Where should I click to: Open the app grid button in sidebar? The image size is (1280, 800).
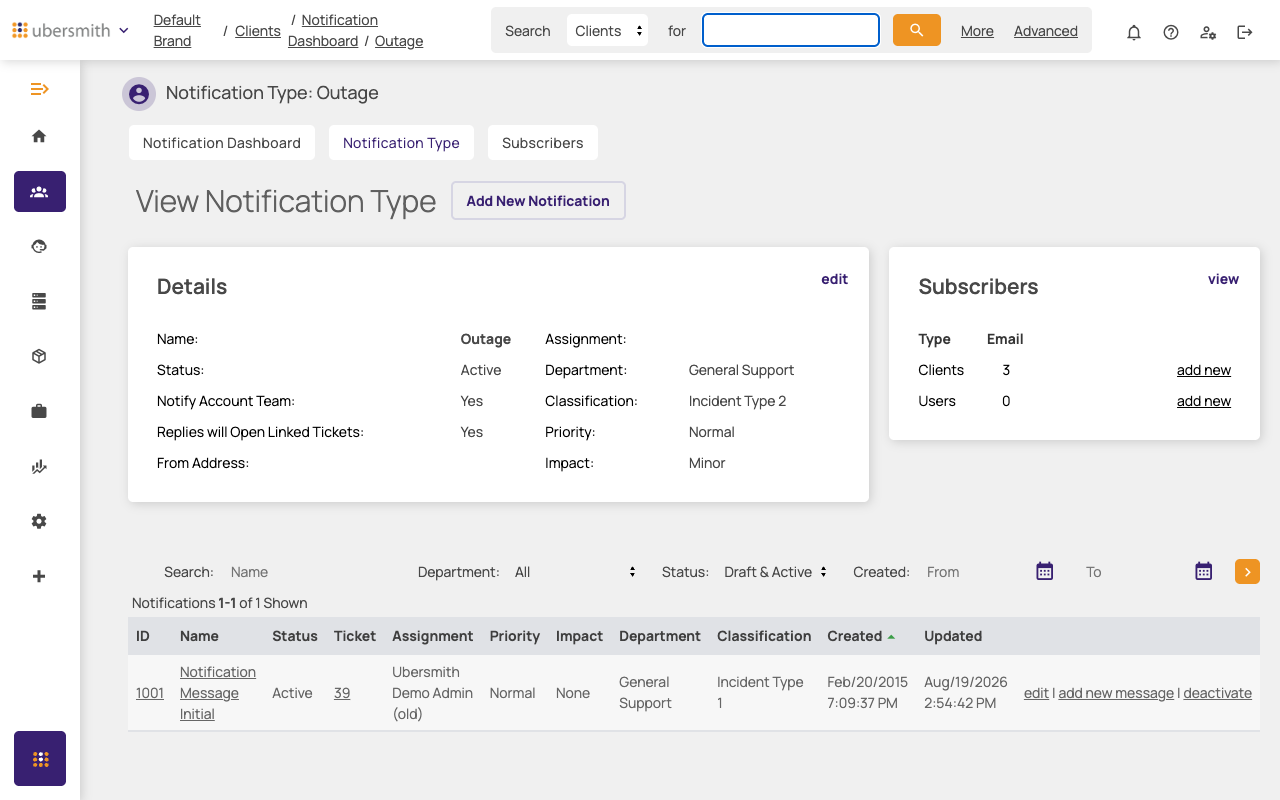[40, 758]
